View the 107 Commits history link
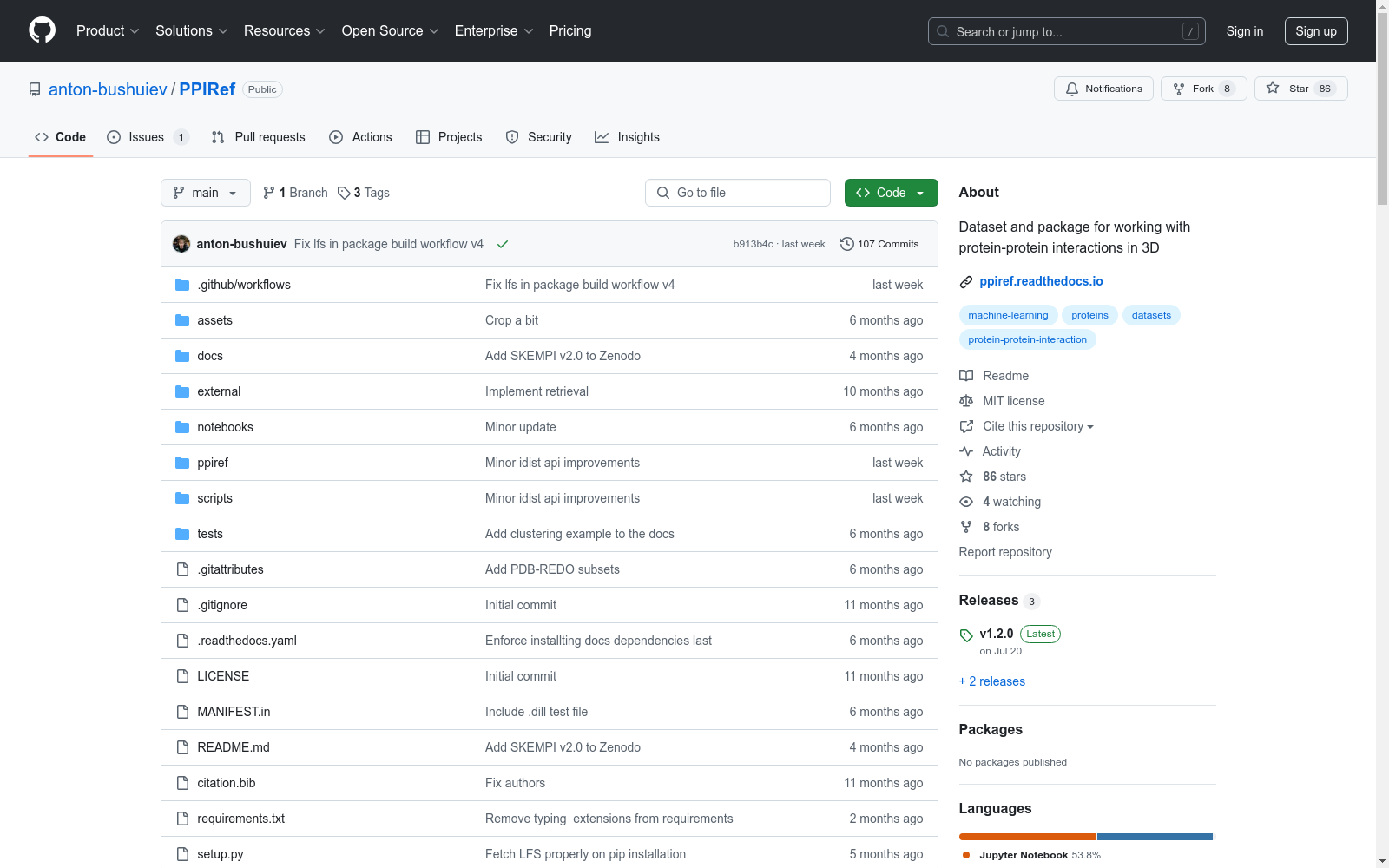Screen dimensions: 1389x868 879,244
